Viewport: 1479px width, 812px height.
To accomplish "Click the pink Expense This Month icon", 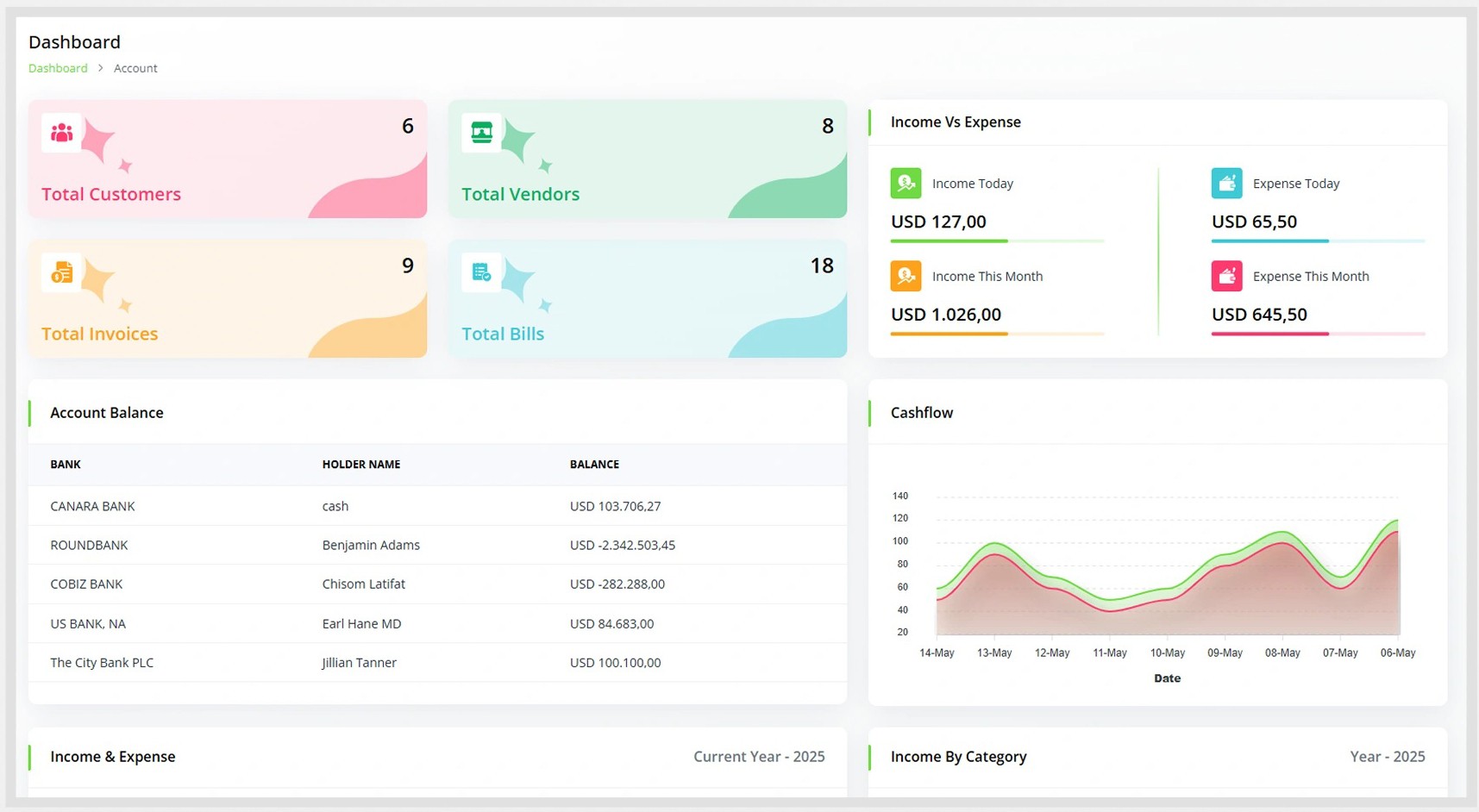I will 1226,277.
